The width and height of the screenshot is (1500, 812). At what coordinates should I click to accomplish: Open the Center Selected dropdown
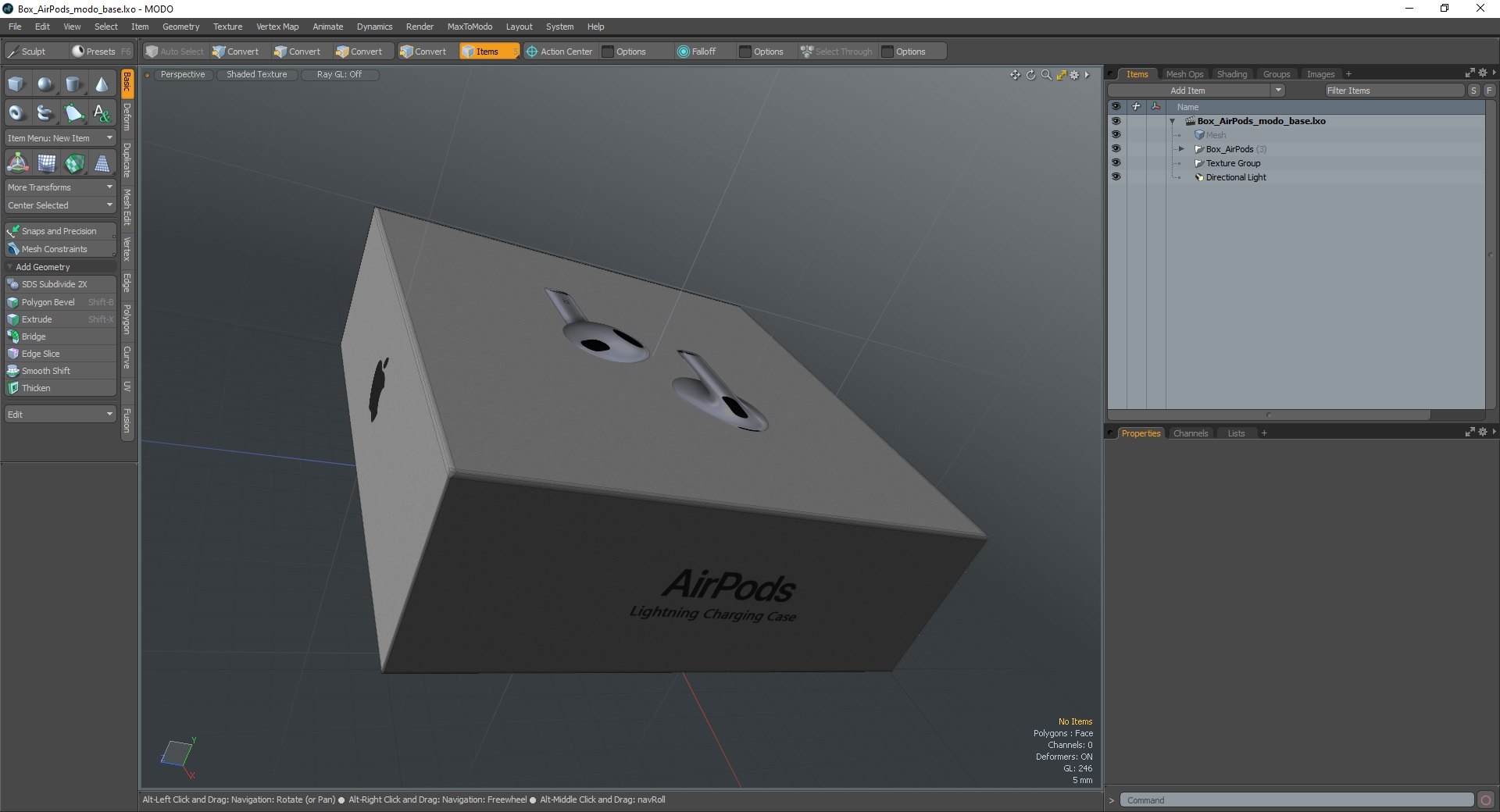(x=60, y=205)
